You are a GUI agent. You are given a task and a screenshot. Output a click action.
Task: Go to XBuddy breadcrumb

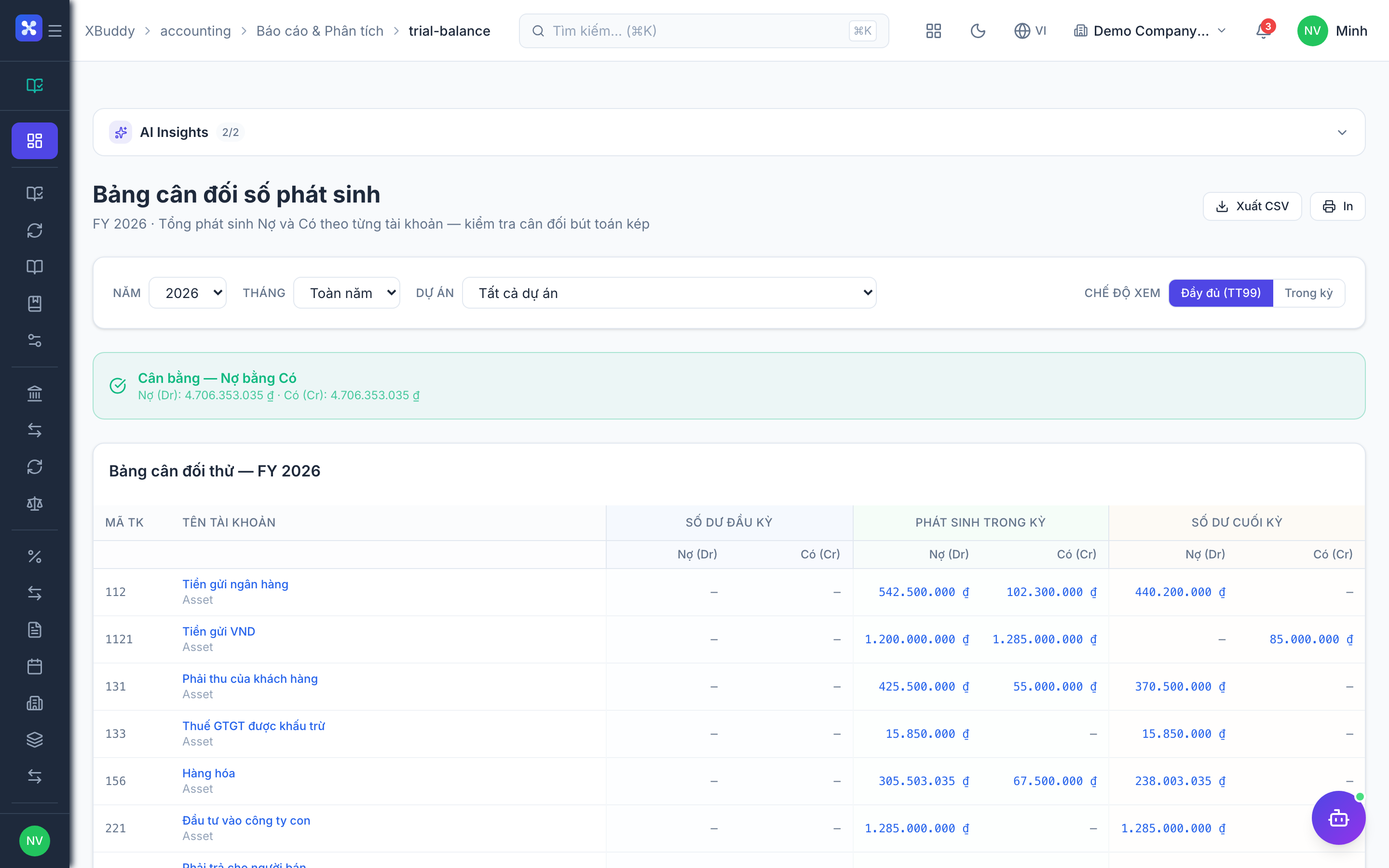click(x=110, y=31)
